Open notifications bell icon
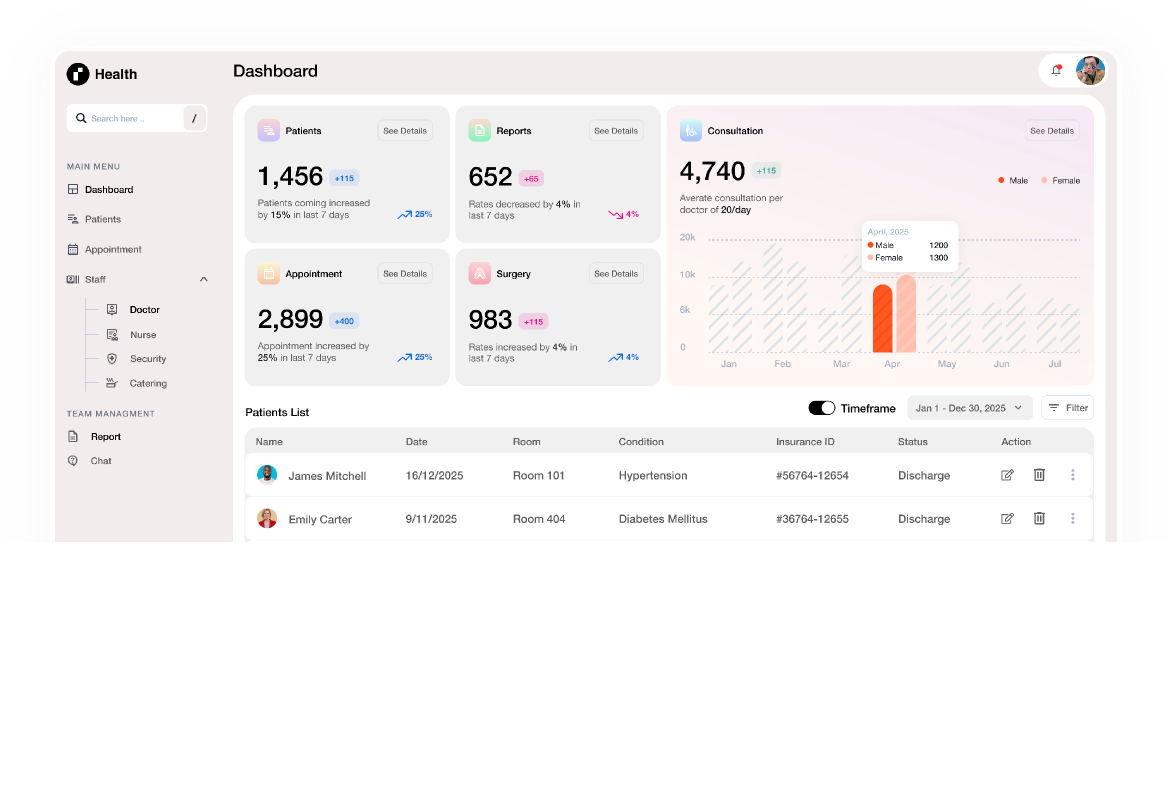Screen dimensions: 1172x800 pos(1056,70)
